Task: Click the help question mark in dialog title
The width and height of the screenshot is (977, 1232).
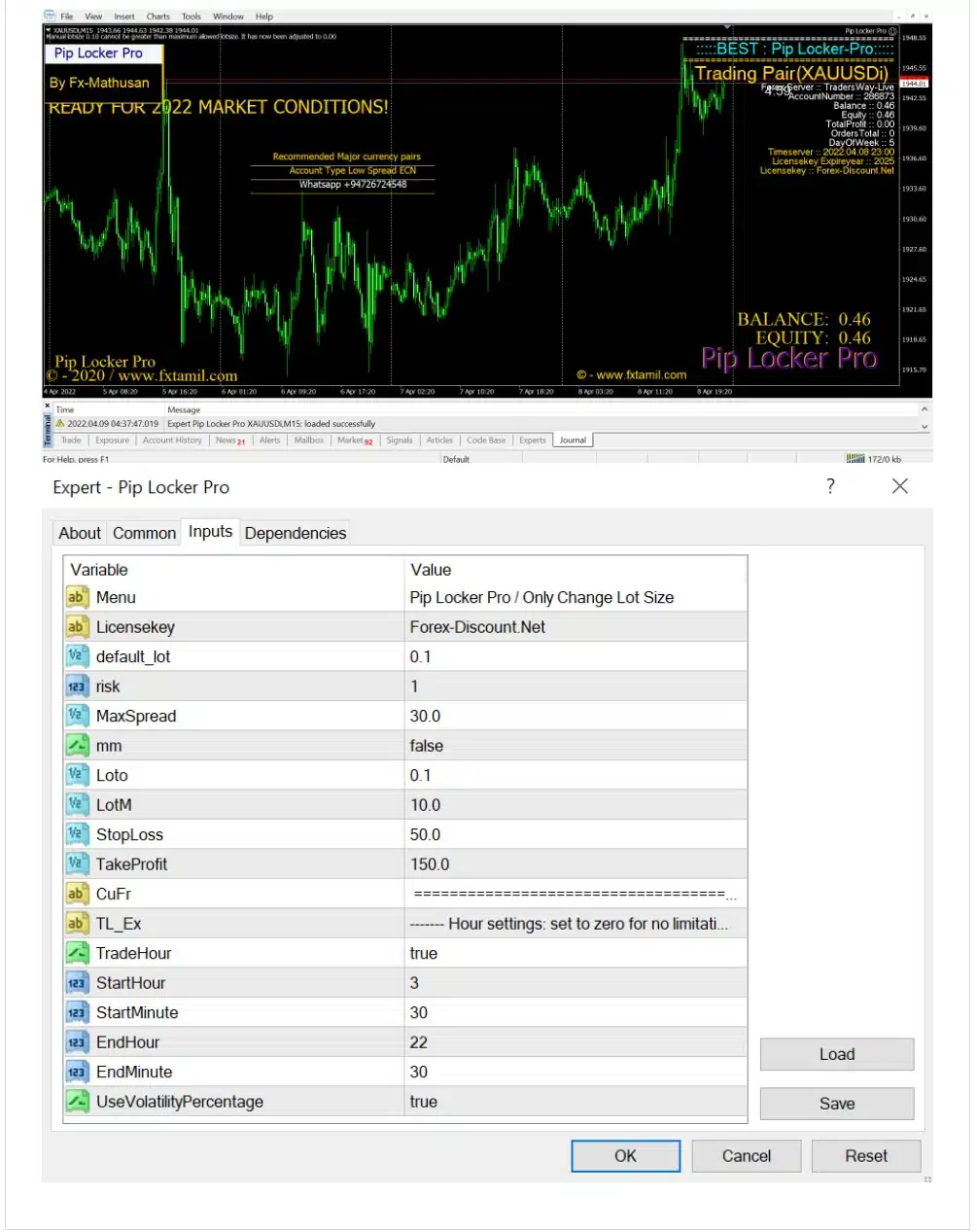Action: tap(830, 486)
